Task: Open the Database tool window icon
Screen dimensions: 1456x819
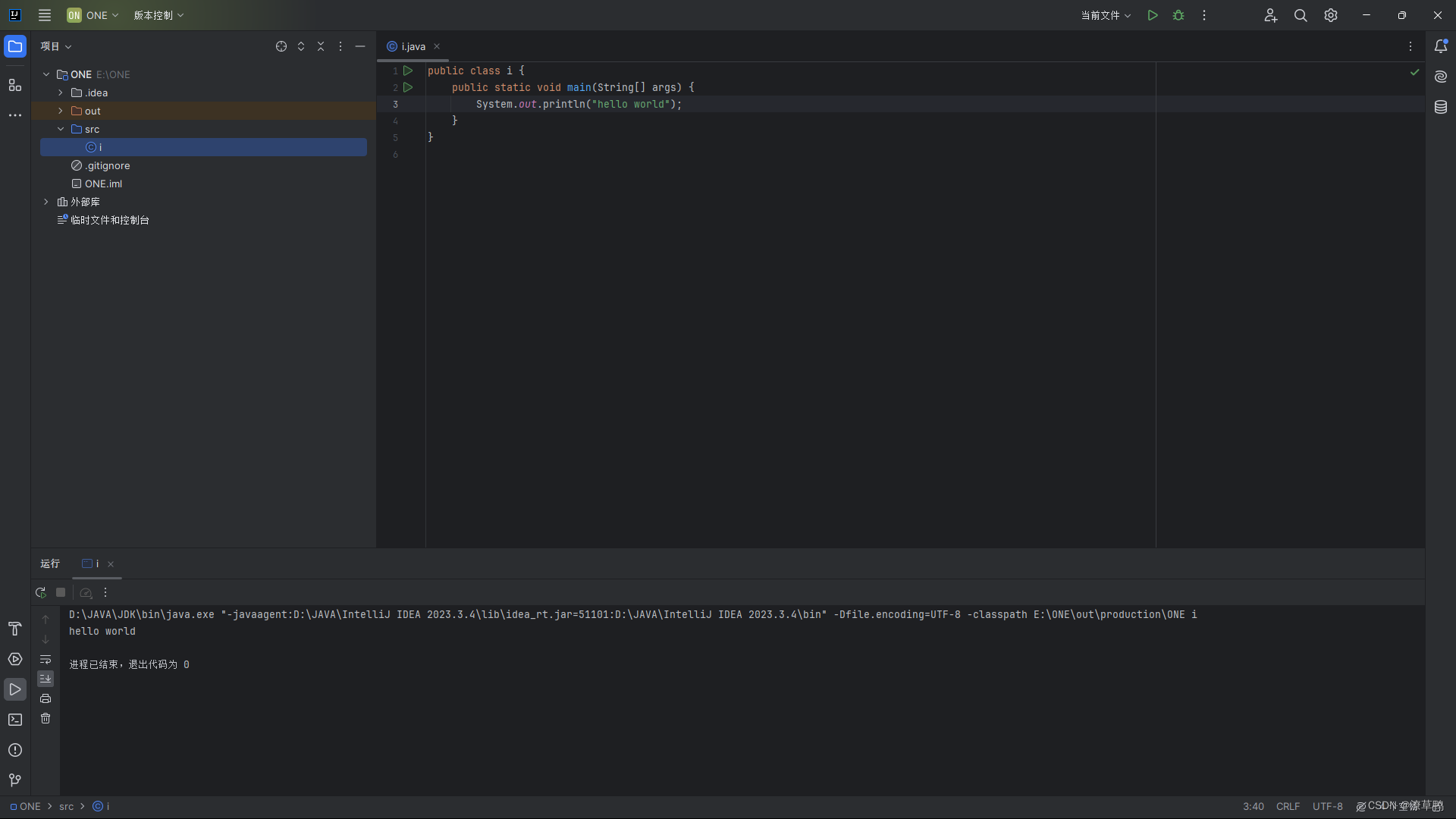Action: (x=1441, y=108)
